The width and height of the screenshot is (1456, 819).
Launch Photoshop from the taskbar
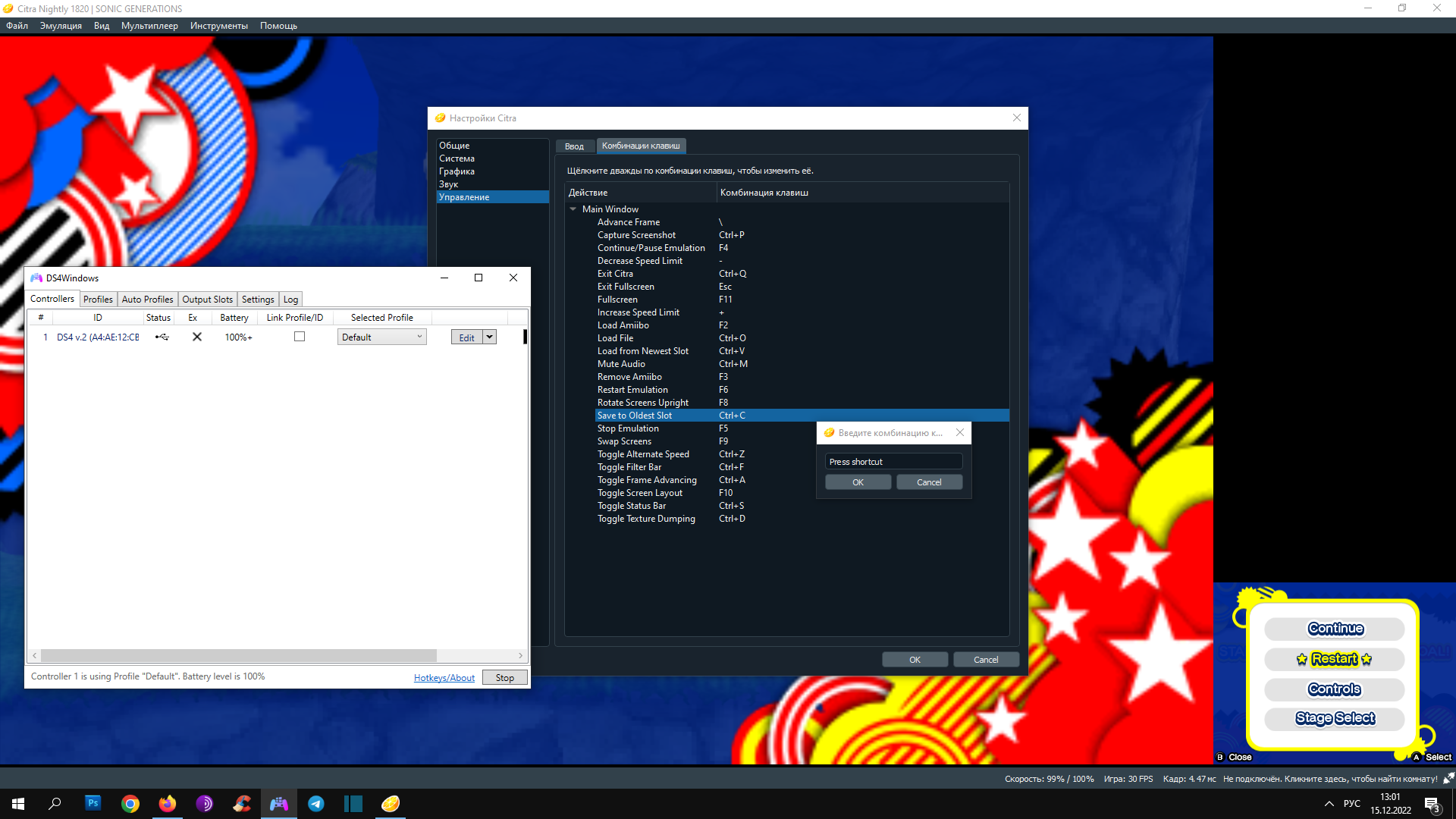tap(93, 803)
